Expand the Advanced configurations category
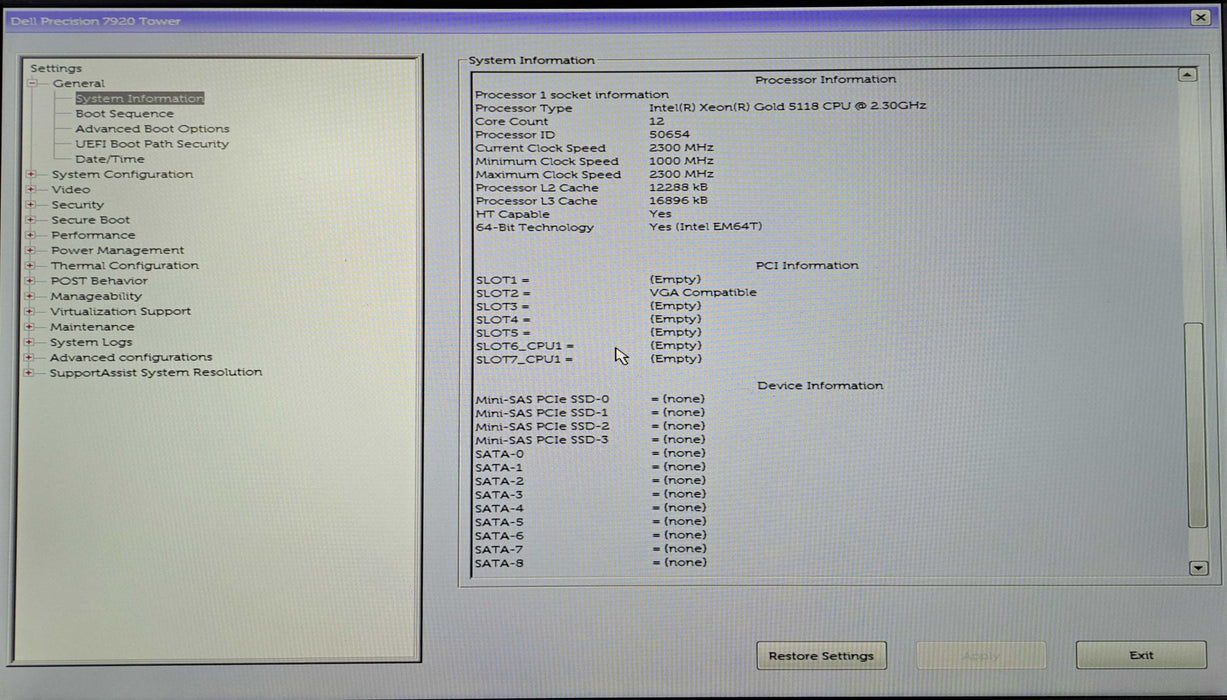The height and width of the screenshot is (700, 1227). (31, 357)
